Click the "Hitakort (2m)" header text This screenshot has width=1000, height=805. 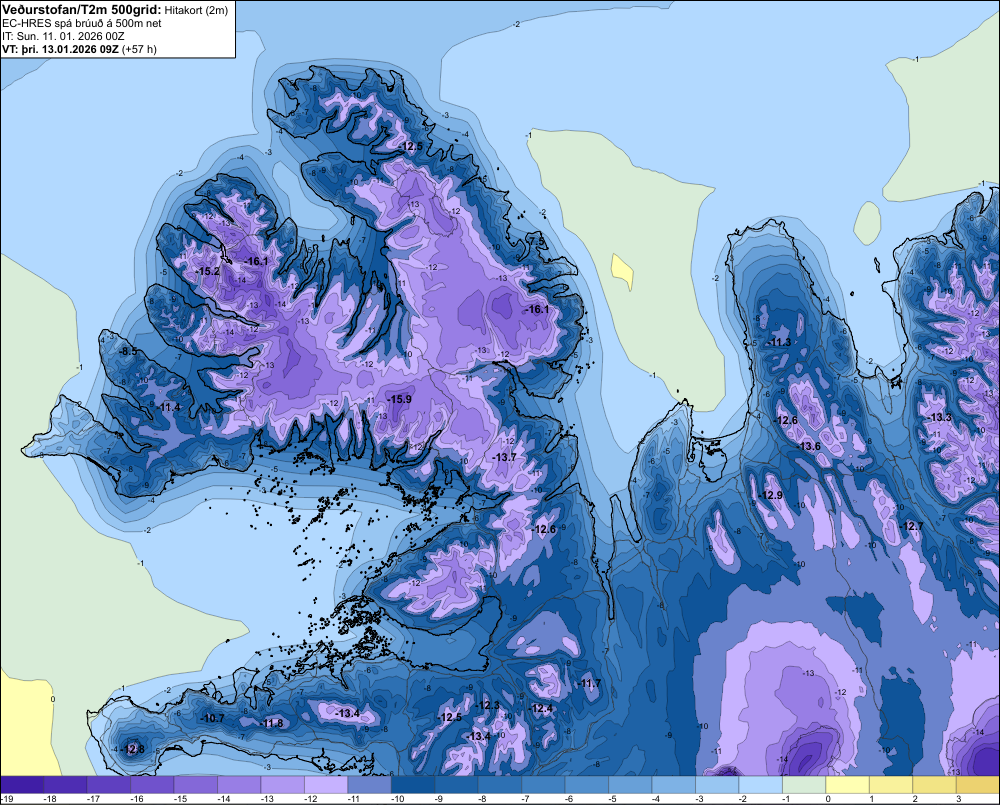point(196,10)
